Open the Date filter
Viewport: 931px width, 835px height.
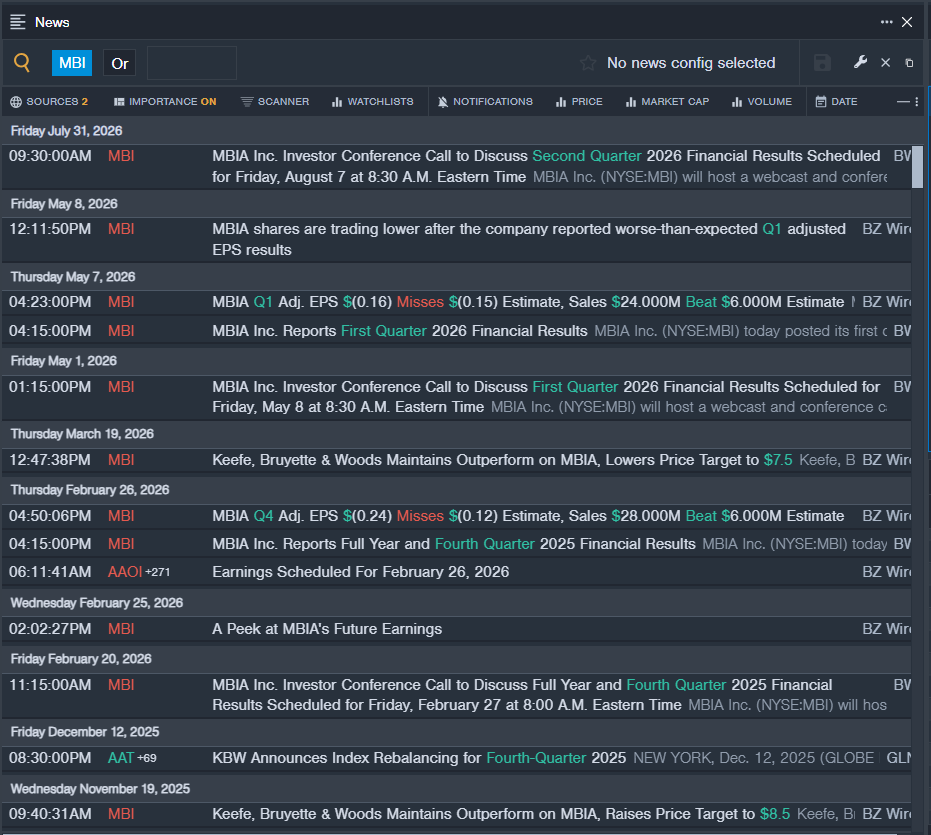(x=836, y=102)
